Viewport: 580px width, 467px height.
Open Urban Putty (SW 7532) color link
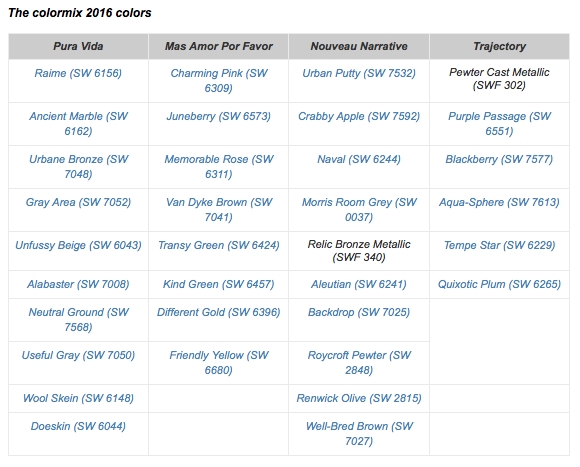359,73
